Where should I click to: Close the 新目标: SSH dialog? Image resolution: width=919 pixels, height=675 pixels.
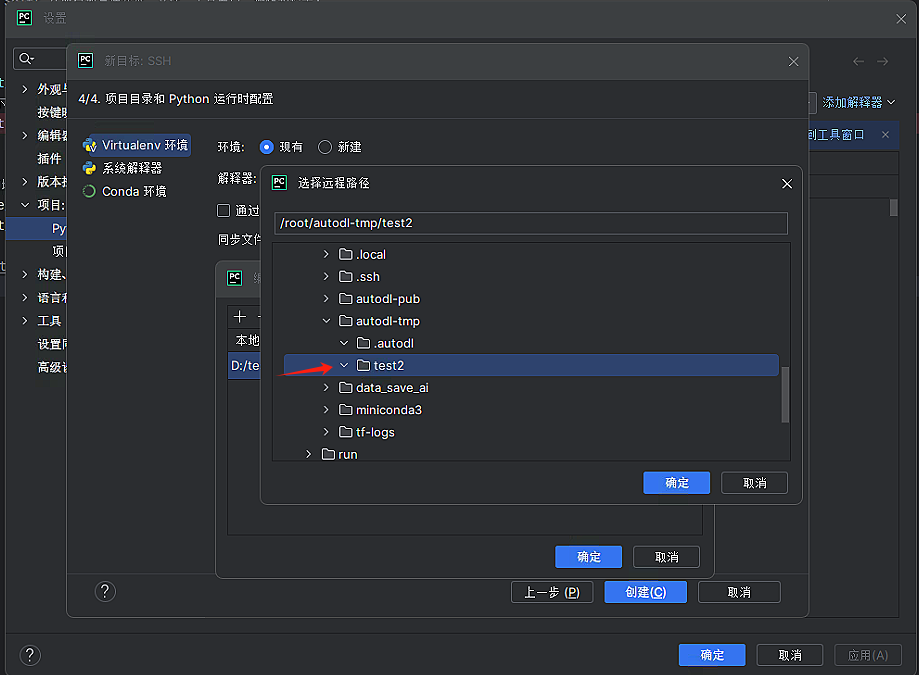coord(794,62)
